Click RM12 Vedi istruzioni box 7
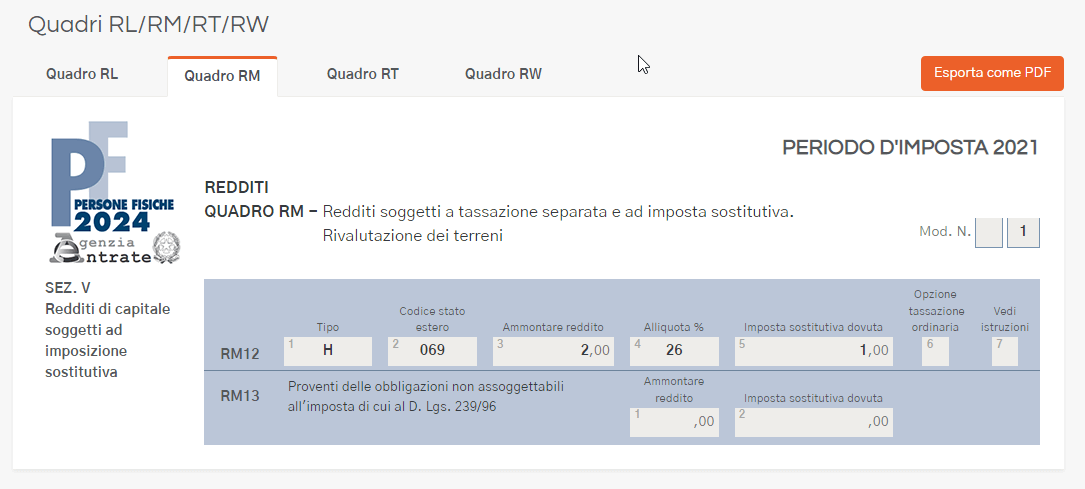This screenshot has width=1085, height=489. 1005,351
